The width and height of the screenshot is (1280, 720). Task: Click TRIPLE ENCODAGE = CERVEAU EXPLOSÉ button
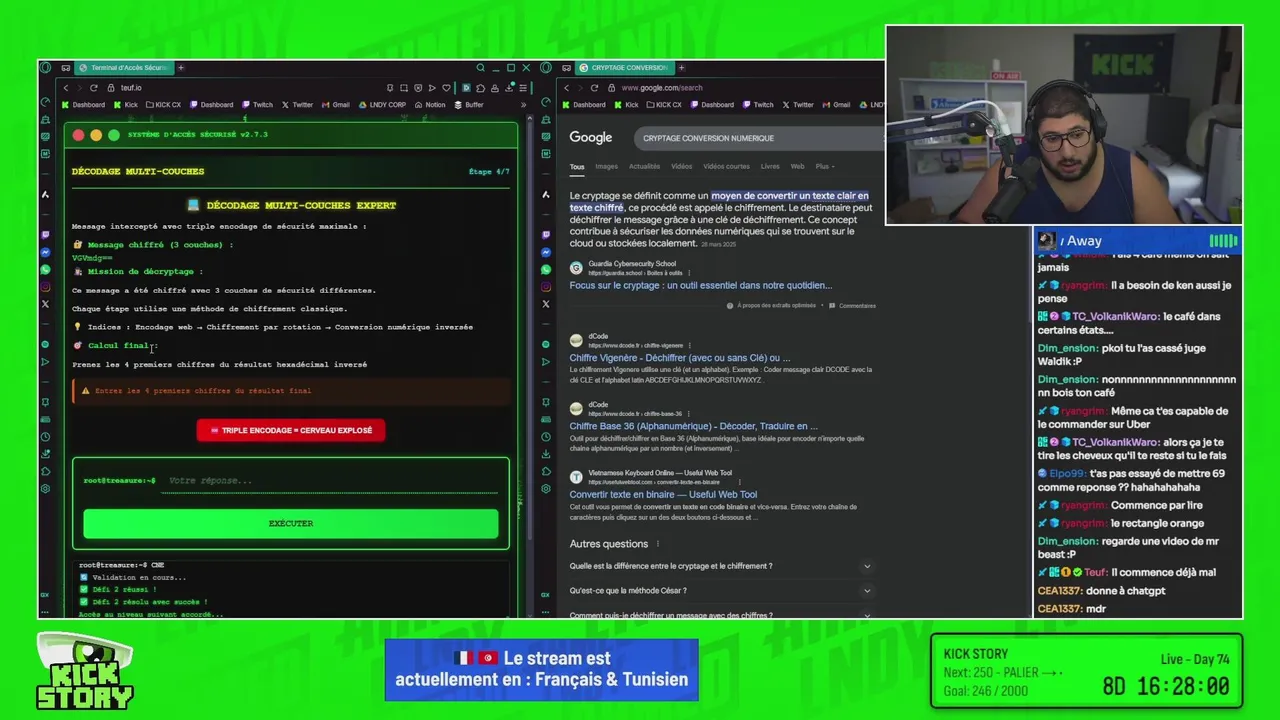coord(291,430)
